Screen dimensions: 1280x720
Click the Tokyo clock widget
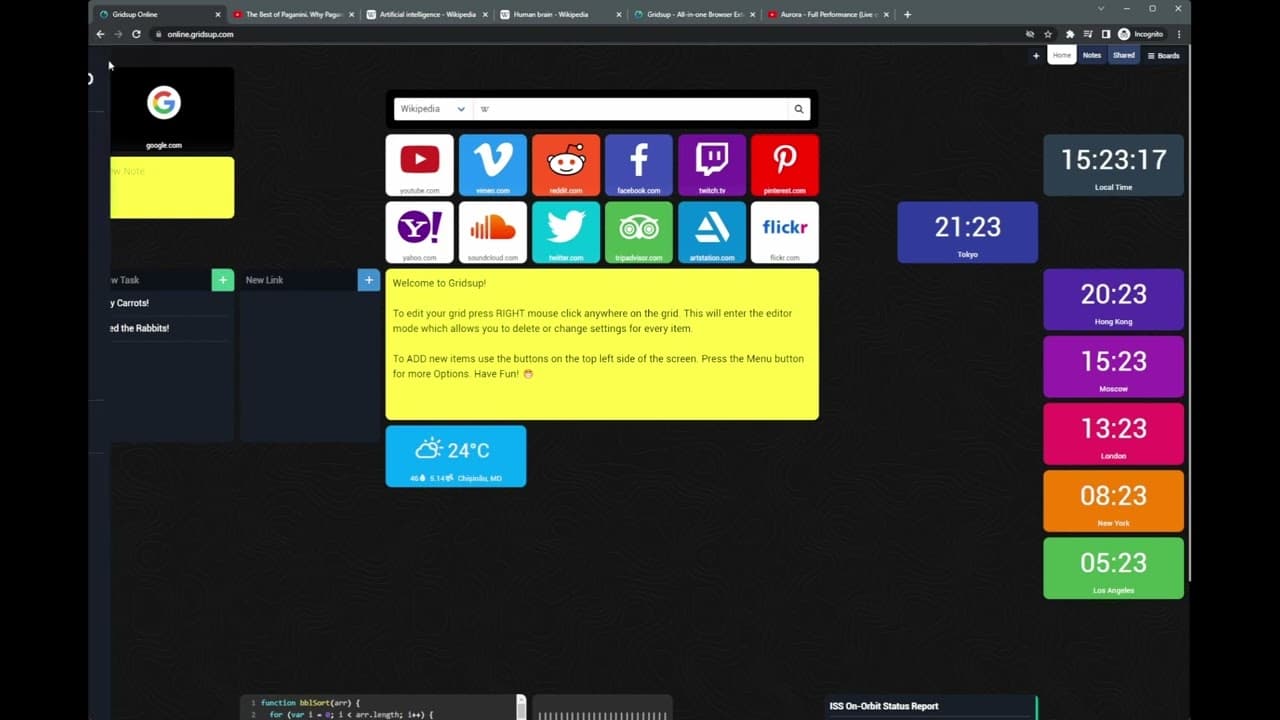coord(967,232)
